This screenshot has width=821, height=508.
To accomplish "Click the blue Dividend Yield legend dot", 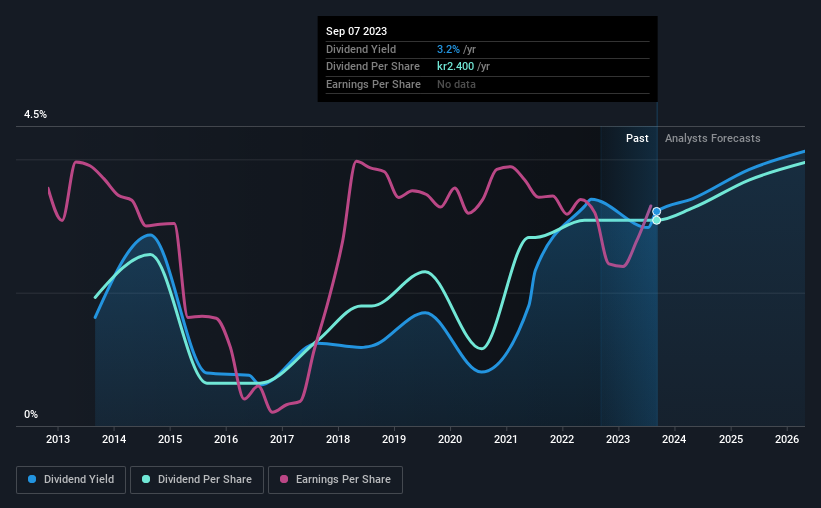I will coord(32,479).
